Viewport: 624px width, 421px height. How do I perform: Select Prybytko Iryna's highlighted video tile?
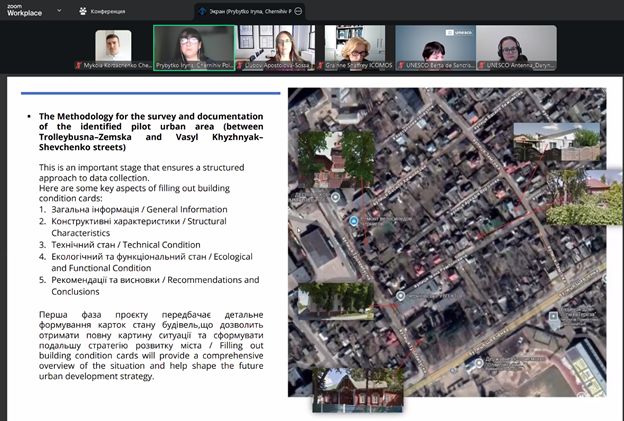pos(194,47)
